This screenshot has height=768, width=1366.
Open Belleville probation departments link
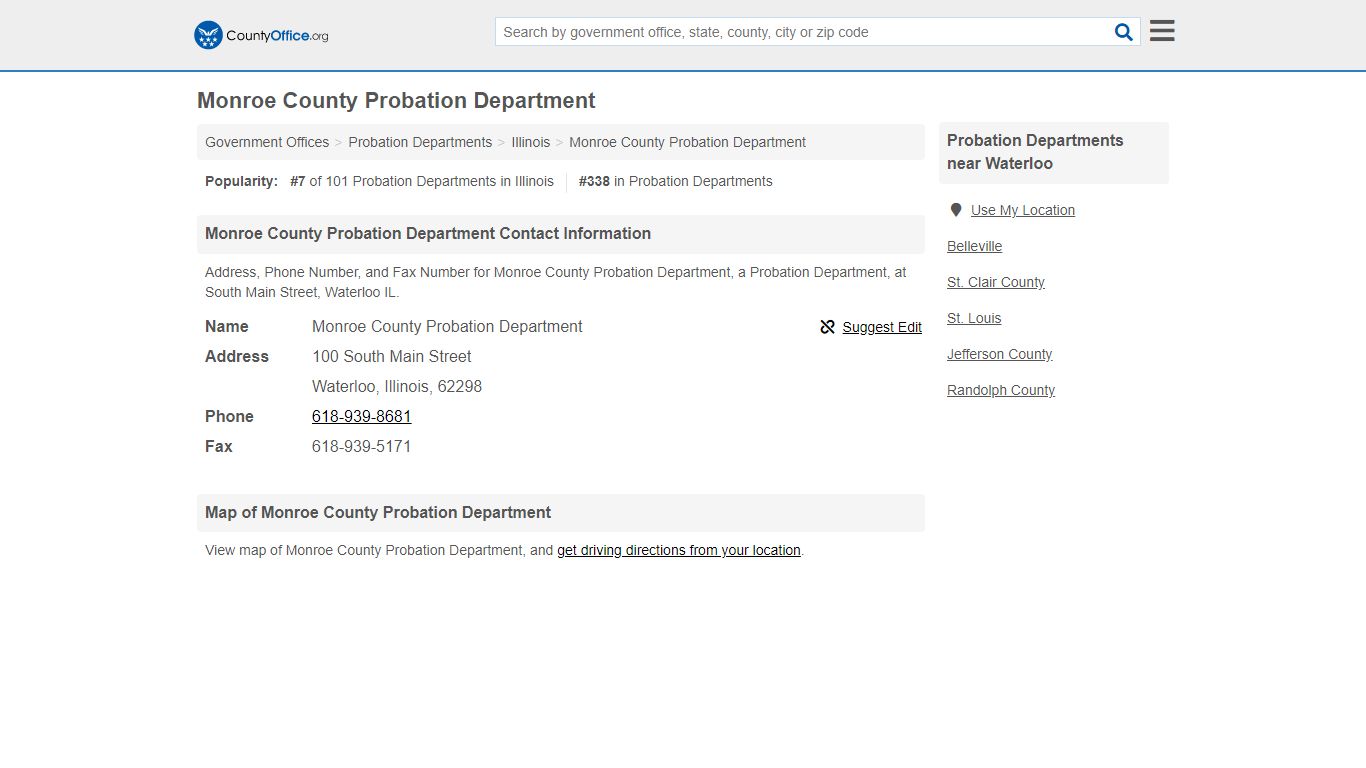pyautogui.click(x=974, y=246)
